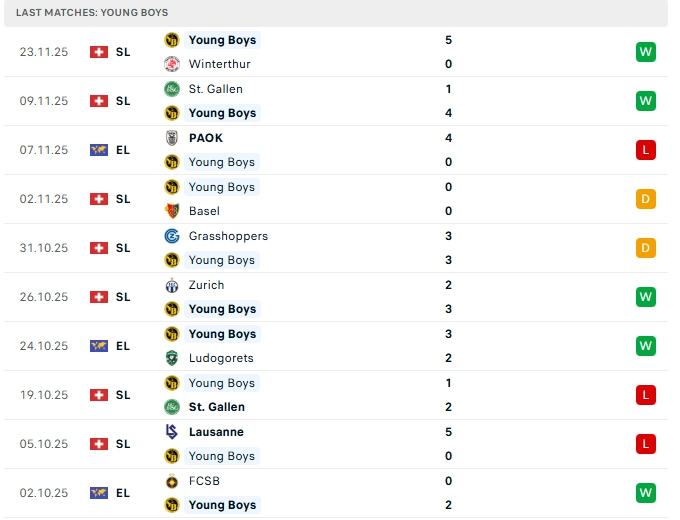
Task: Click the Zurich club crest
Action: (x=171, y=285)
